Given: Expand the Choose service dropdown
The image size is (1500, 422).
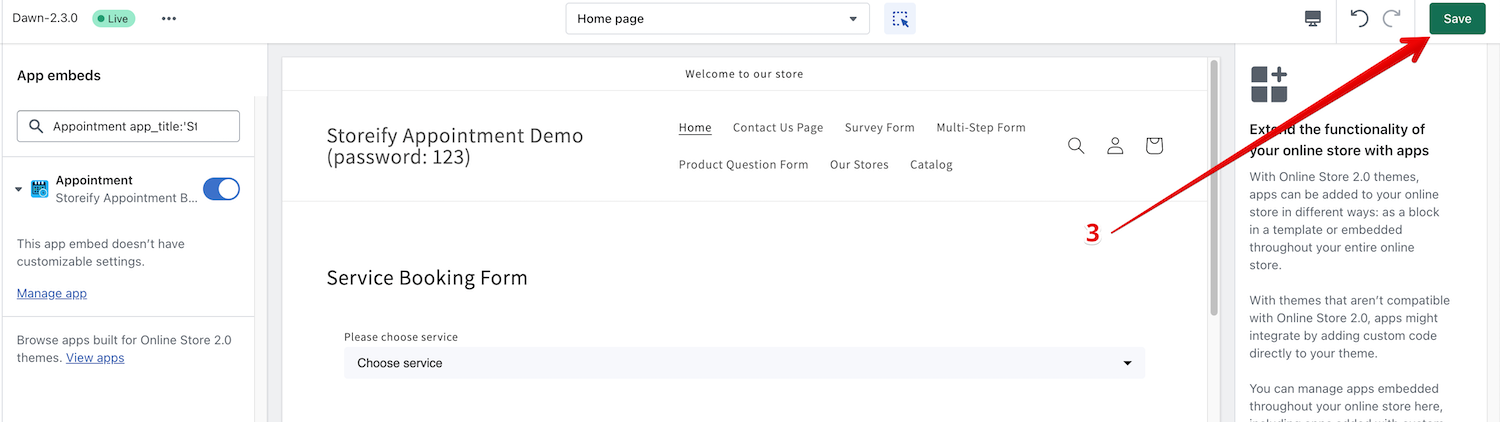Looking at the screenshot, I should (744, 363).
